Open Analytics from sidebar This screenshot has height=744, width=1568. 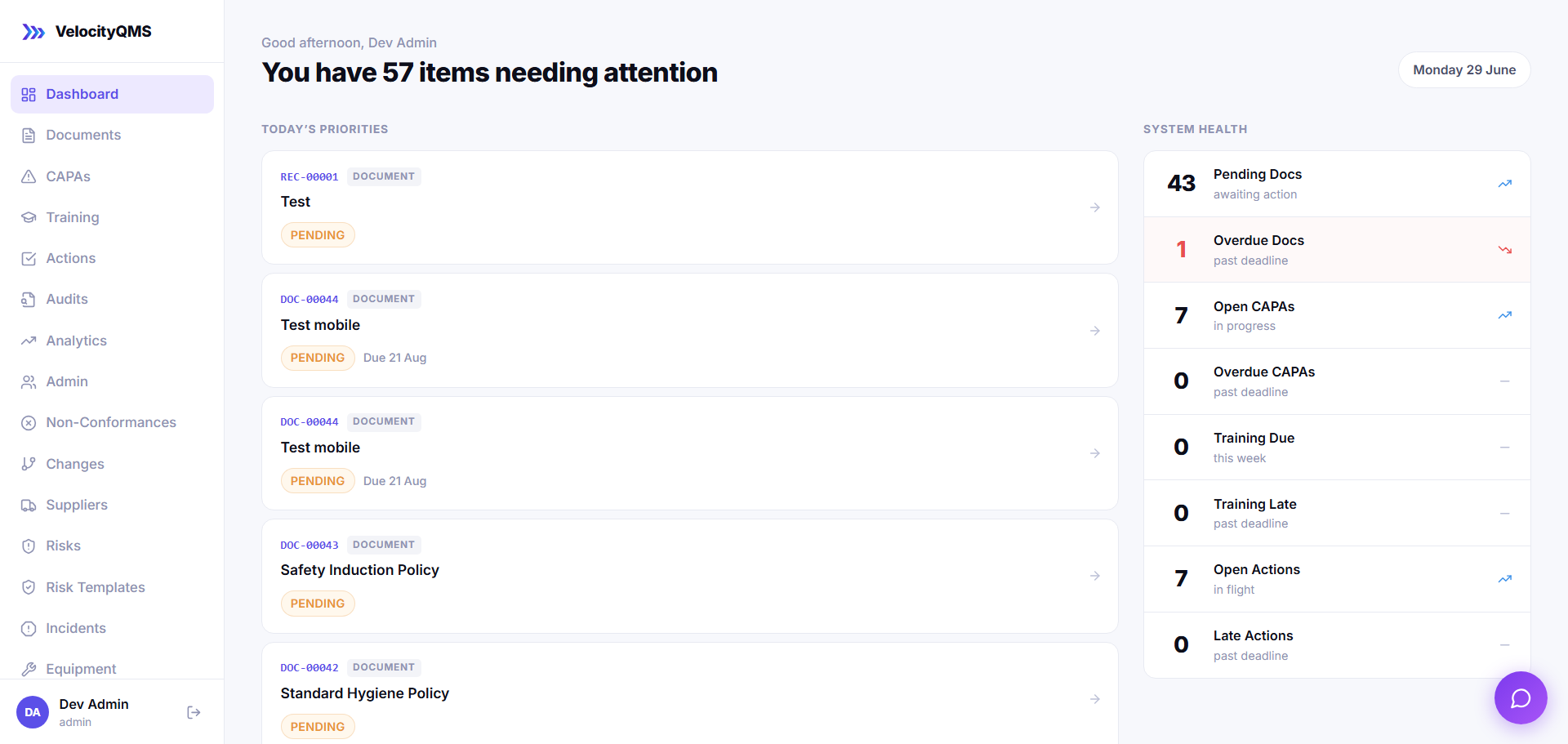click(112, 341)
